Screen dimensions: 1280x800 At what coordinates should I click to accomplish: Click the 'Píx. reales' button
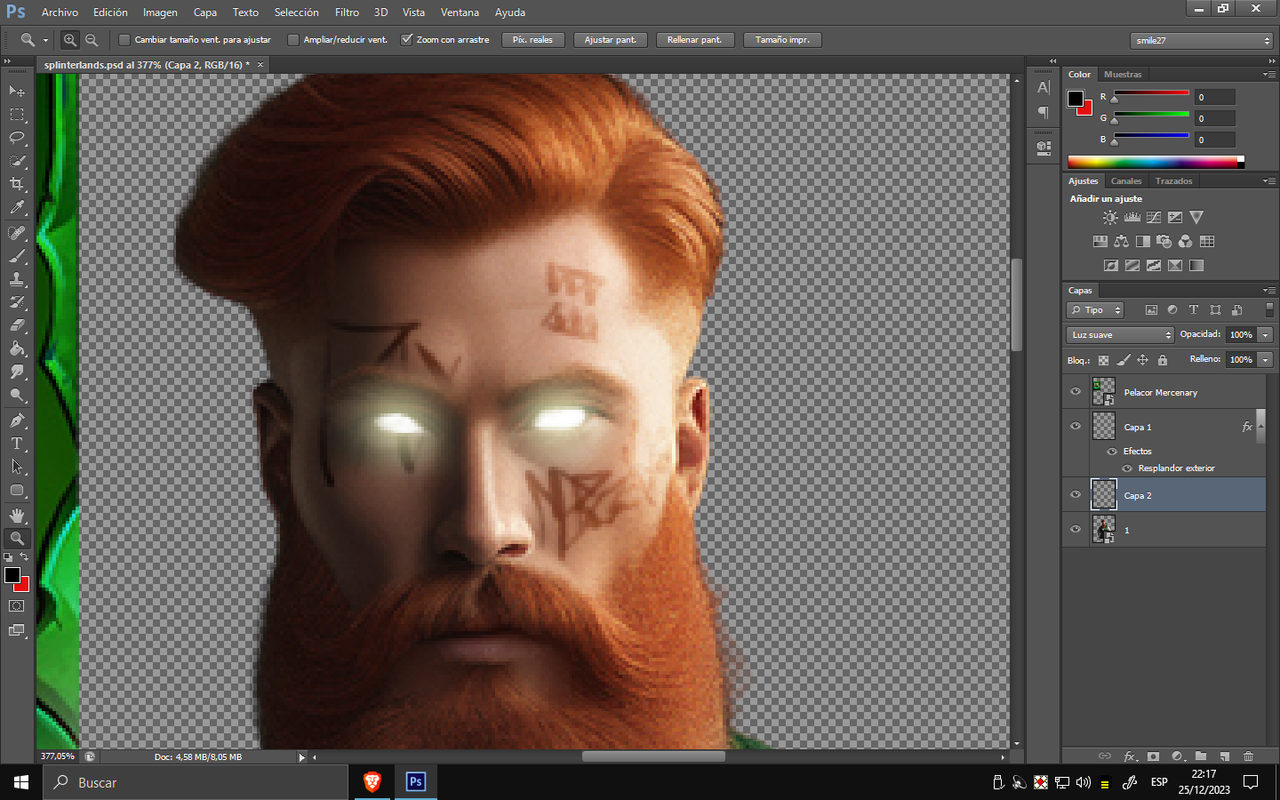click(x=533, y=40)
